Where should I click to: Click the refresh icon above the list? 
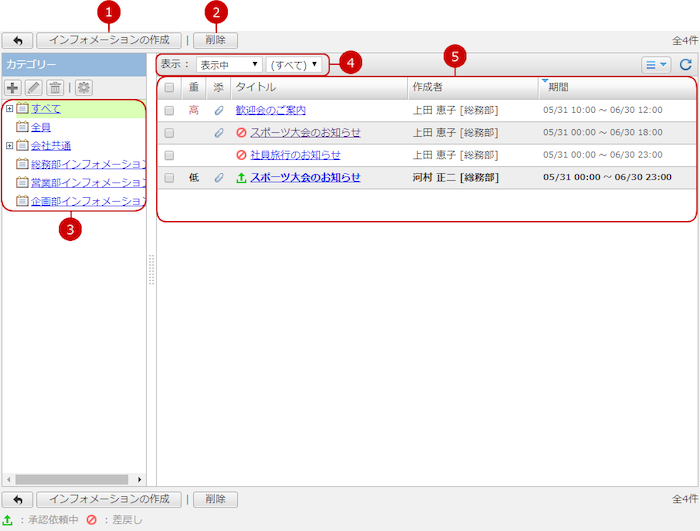pos(685,65)
